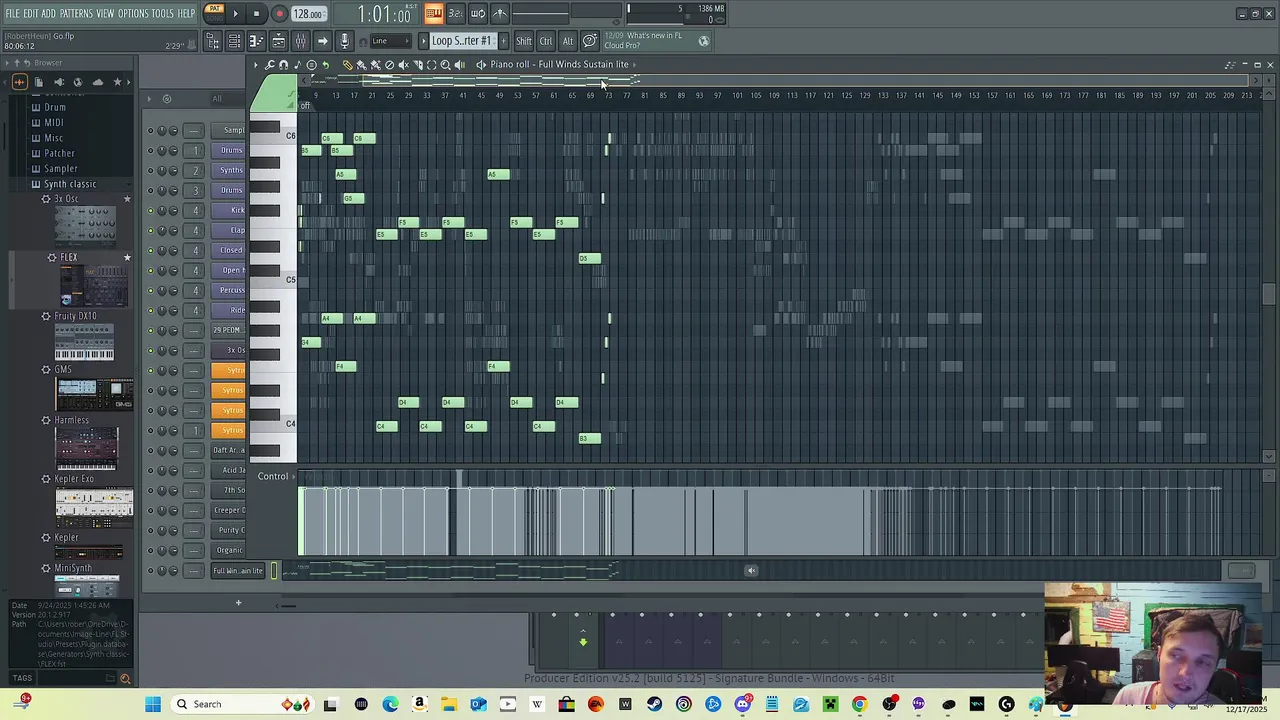
Task: Select the piano roll Mute tool
Action: pos(403,65)
